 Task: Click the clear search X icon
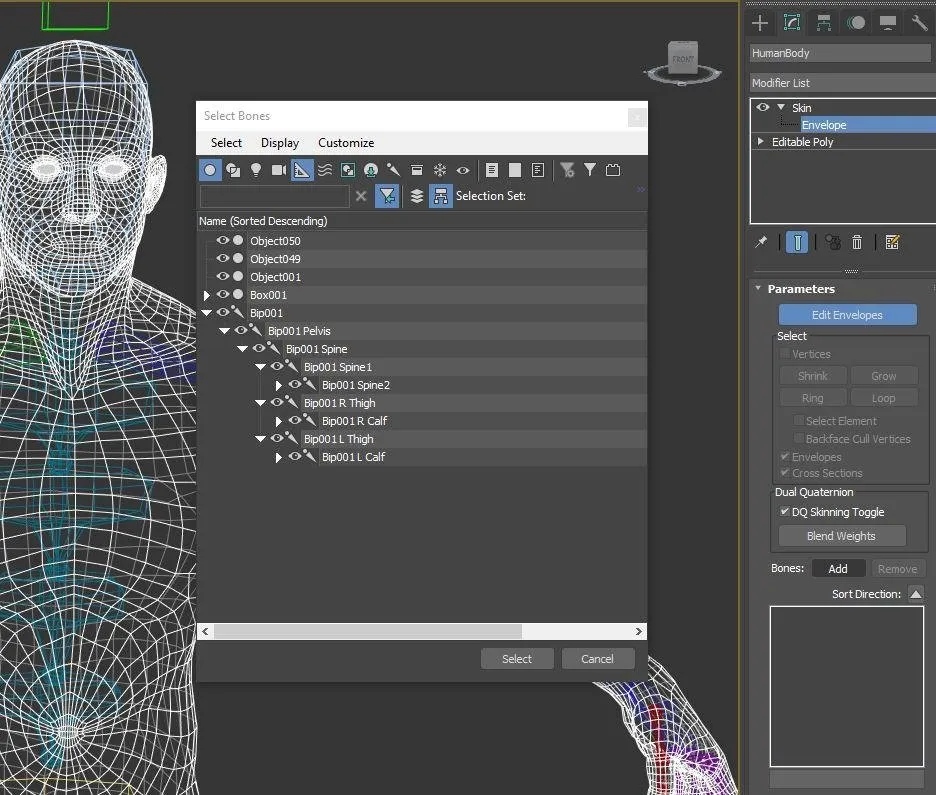[x=361, y=196]
